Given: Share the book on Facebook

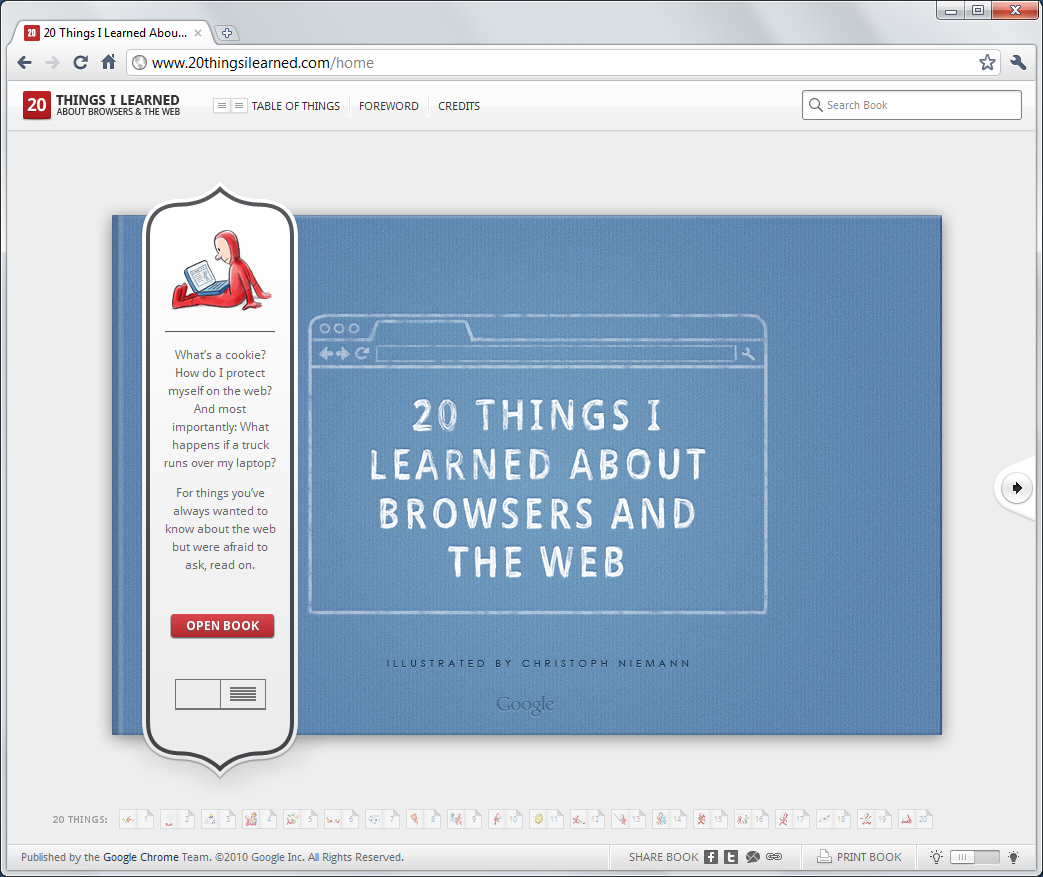Looking at the screenshot, I should click(711, 857).
